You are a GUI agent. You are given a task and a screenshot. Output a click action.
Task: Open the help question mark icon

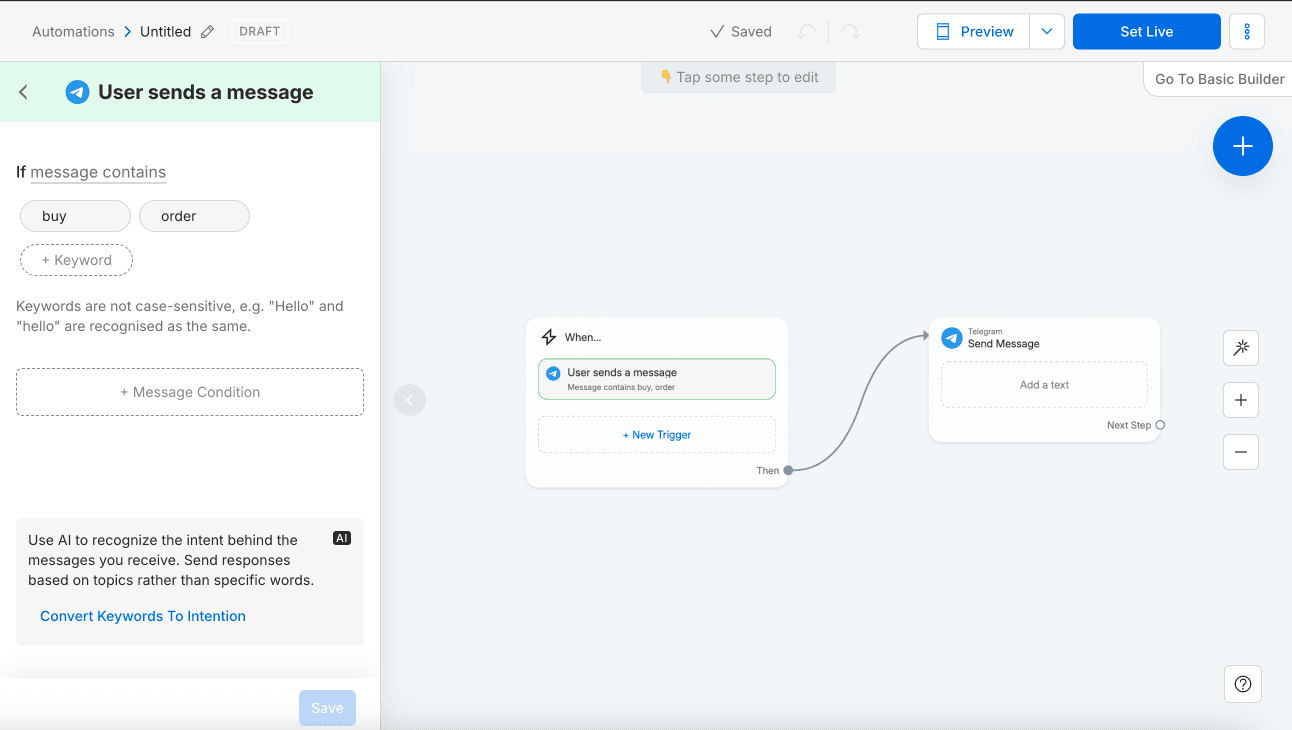pos(1243,684)
